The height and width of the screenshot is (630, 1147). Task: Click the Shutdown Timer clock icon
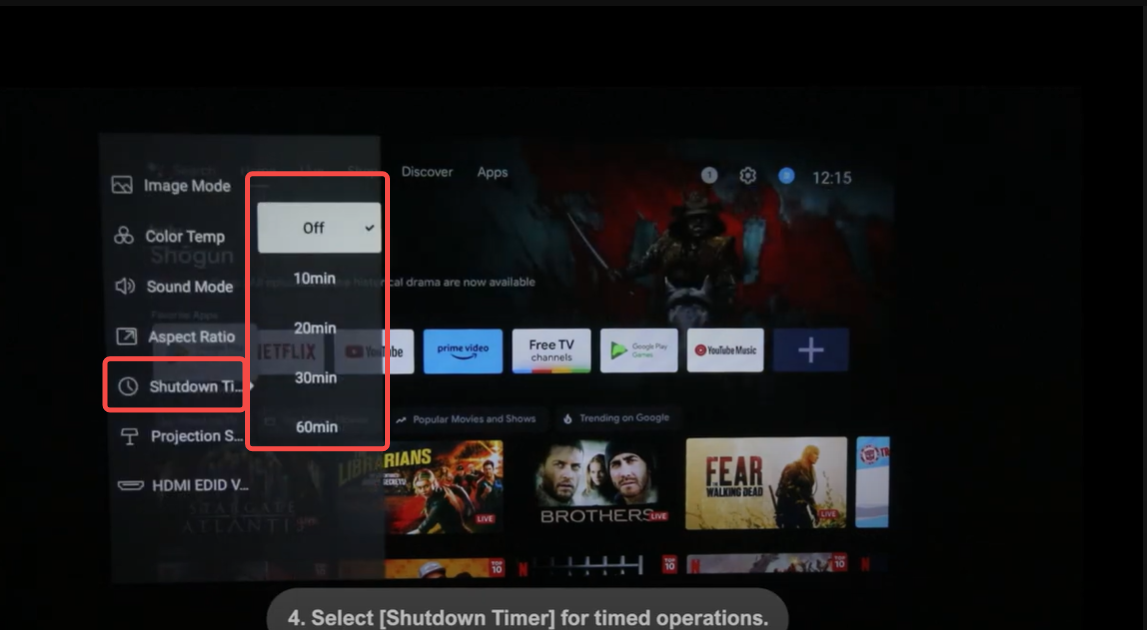(x=128, y=386)
